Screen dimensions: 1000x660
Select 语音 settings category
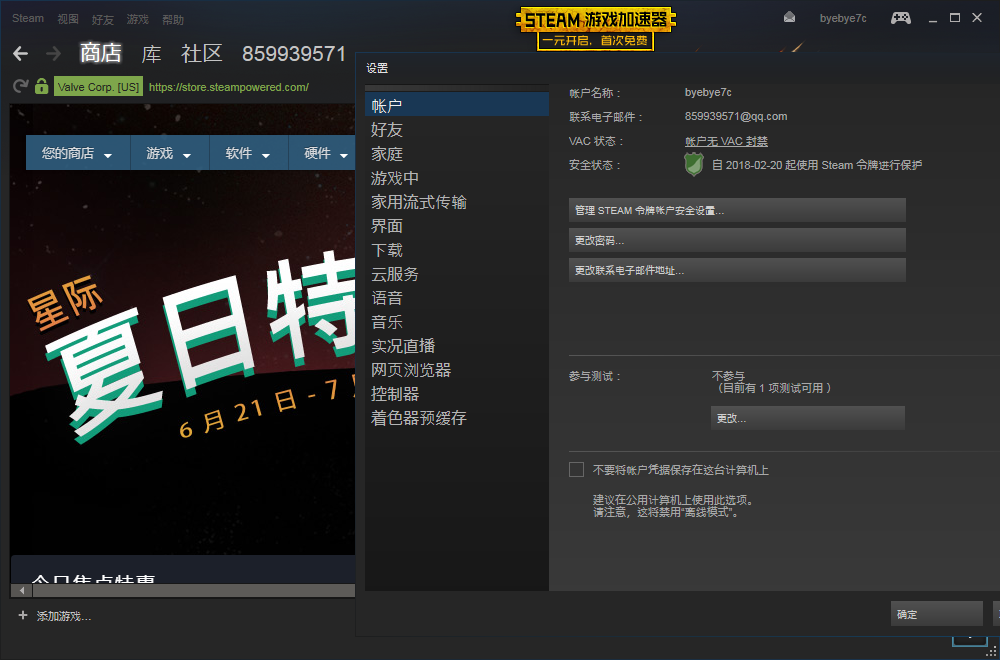[x=457, y=298]
